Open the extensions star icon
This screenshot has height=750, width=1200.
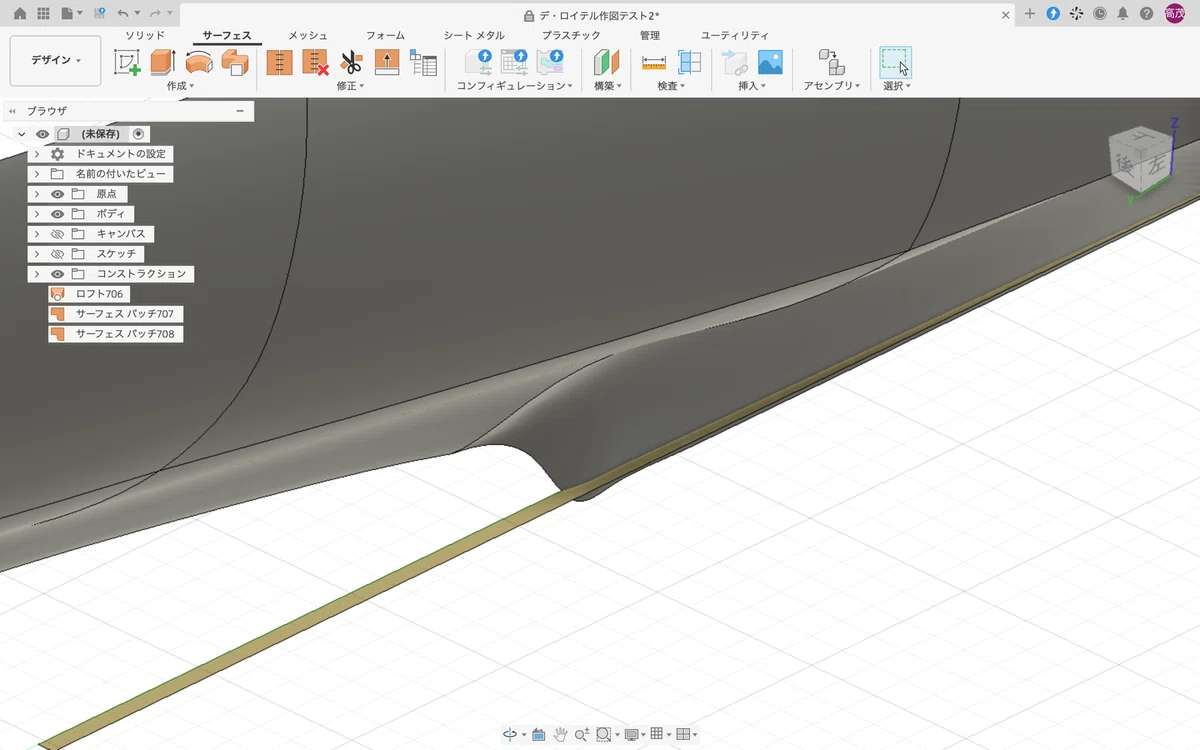click(x=1076, y=14)
